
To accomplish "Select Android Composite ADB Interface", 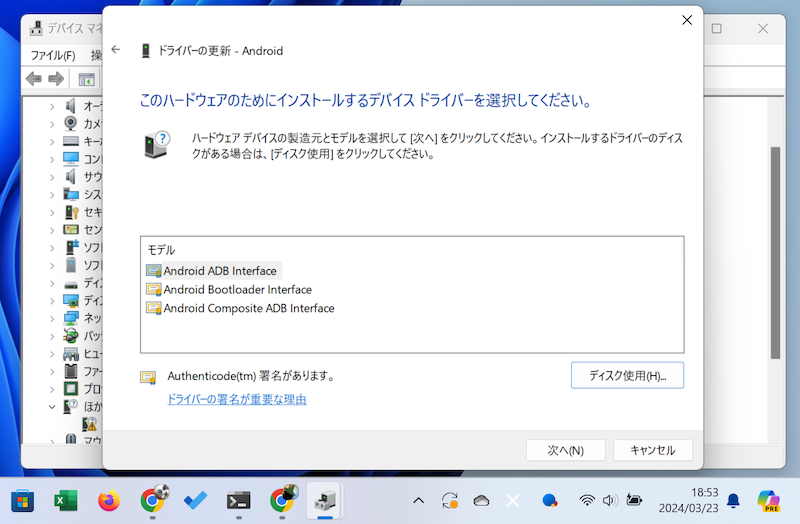I will pyautogui.click(x=248, y=308).
